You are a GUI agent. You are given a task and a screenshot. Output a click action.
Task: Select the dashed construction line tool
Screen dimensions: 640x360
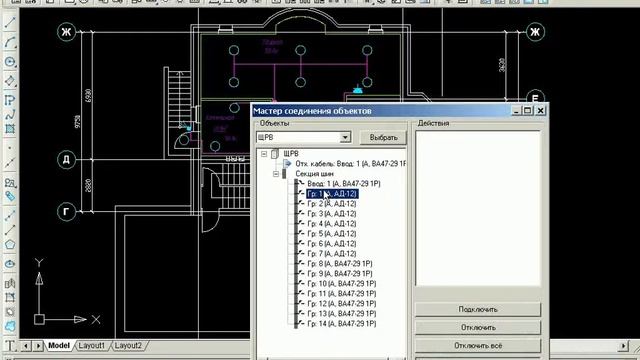click(x=10, y=215)
